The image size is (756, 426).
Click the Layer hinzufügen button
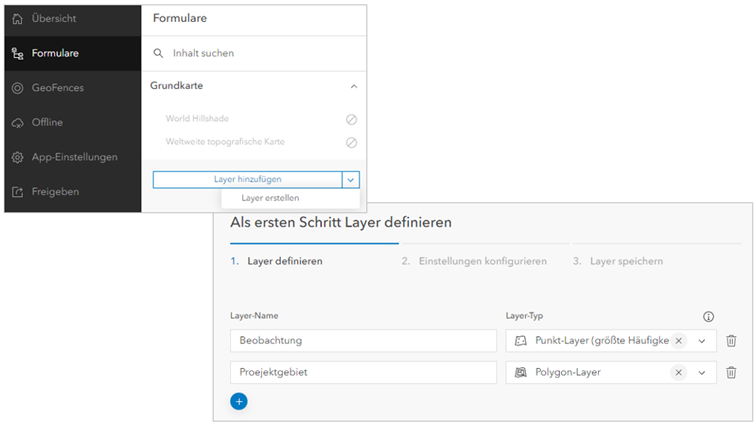coord(247,180)
